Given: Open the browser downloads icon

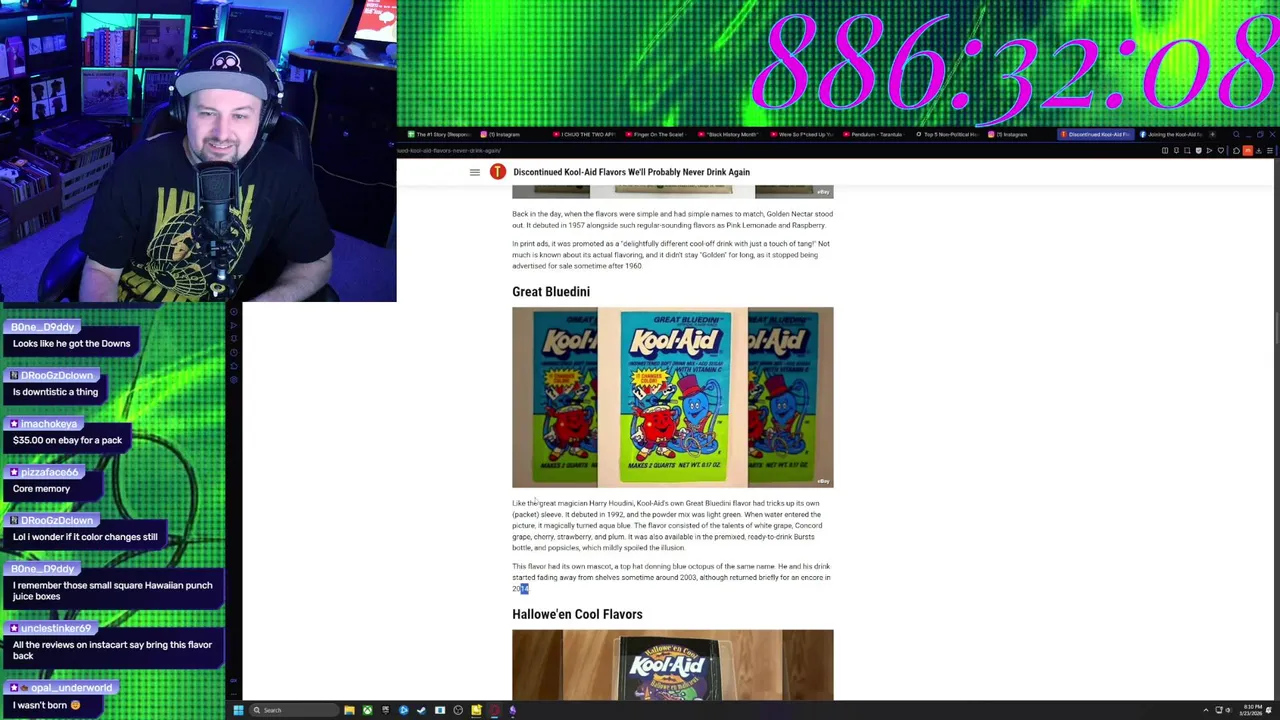Looking at the screenshot, I should pyautogui.click(x=1259, y=151).
